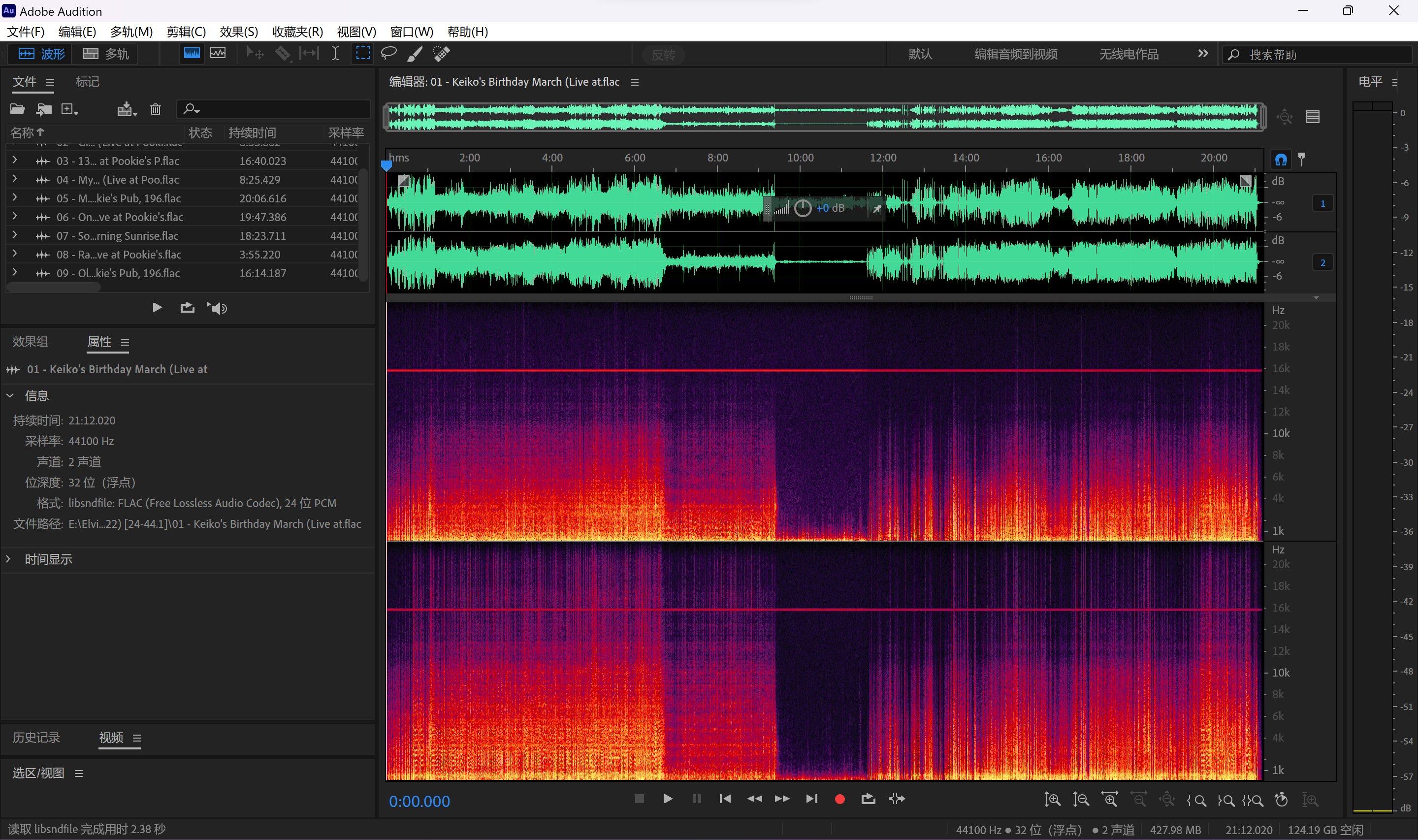Open the 效果(S) menu
Image resolution: width=1418 pixels, height=840 pixels.
[238, 32]
